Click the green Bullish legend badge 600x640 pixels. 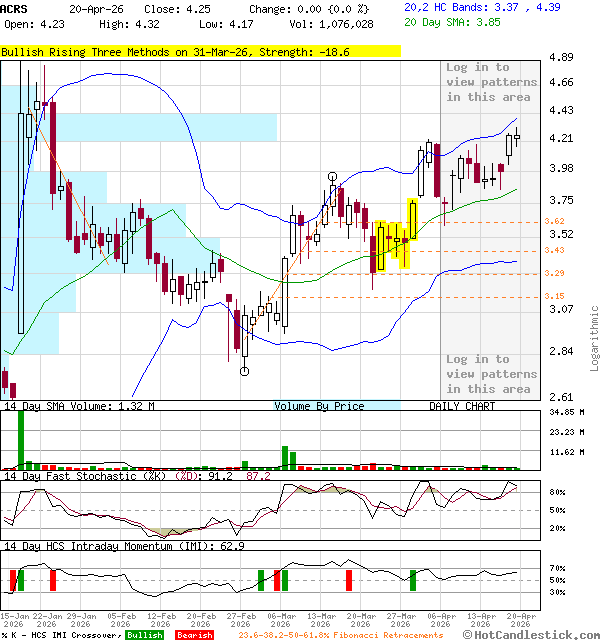pyautogui.click(x=146, y=635)
